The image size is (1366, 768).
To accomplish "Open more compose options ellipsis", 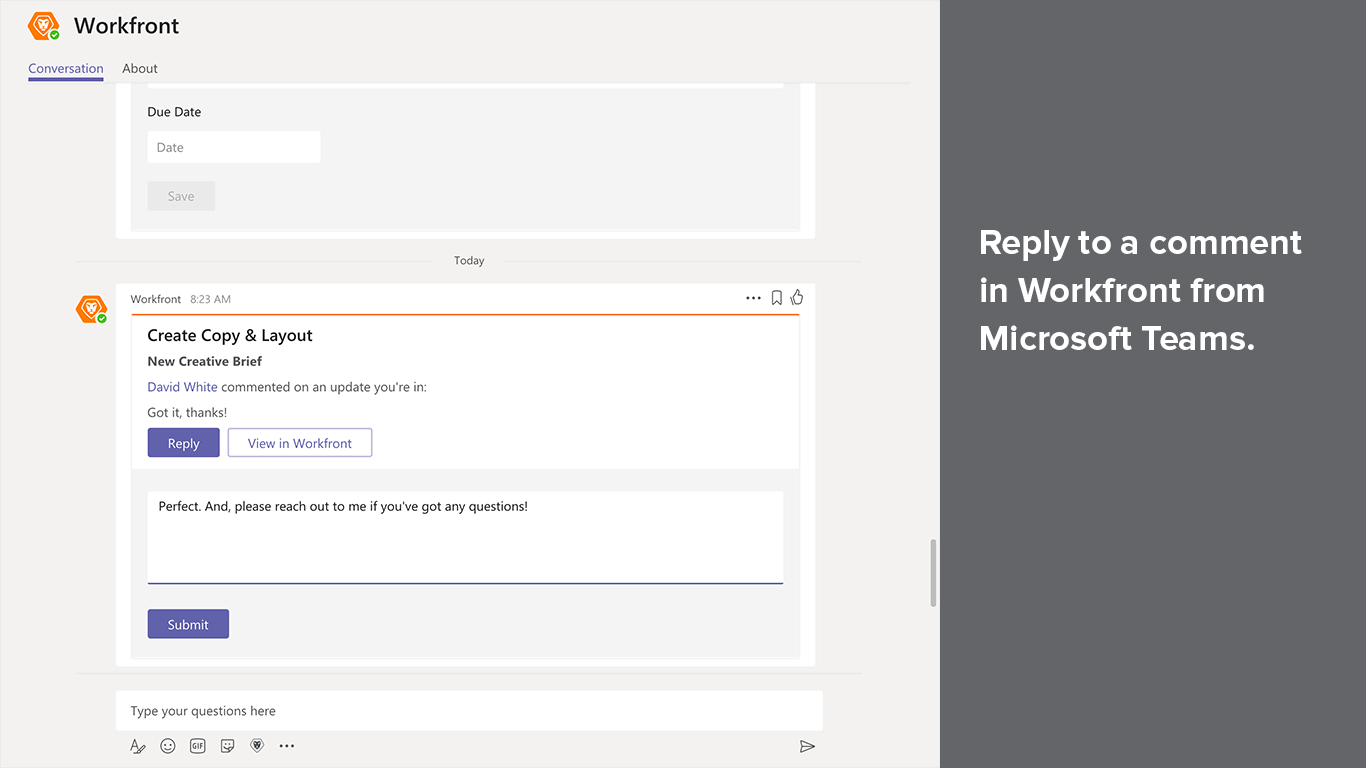I will tap(287, 746).
